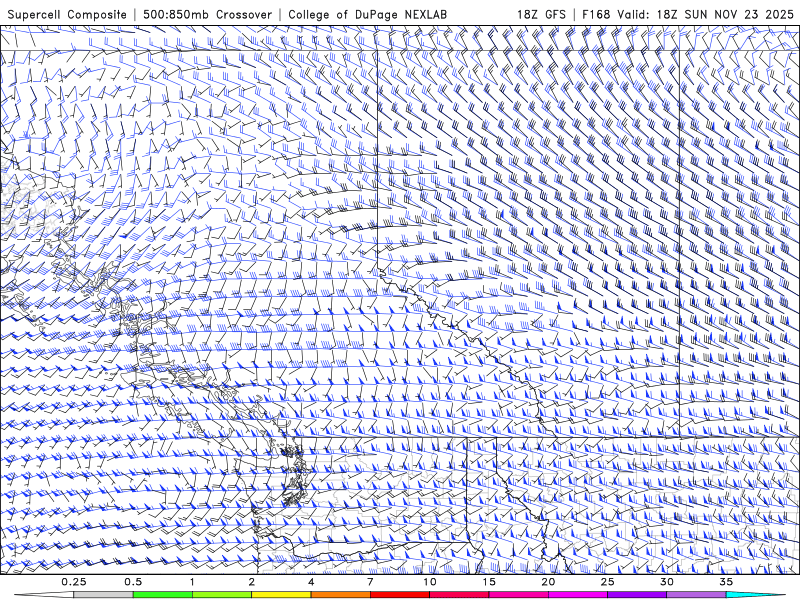800x600 pixels.
Task: Click the legend value 1
Action: 192,582
